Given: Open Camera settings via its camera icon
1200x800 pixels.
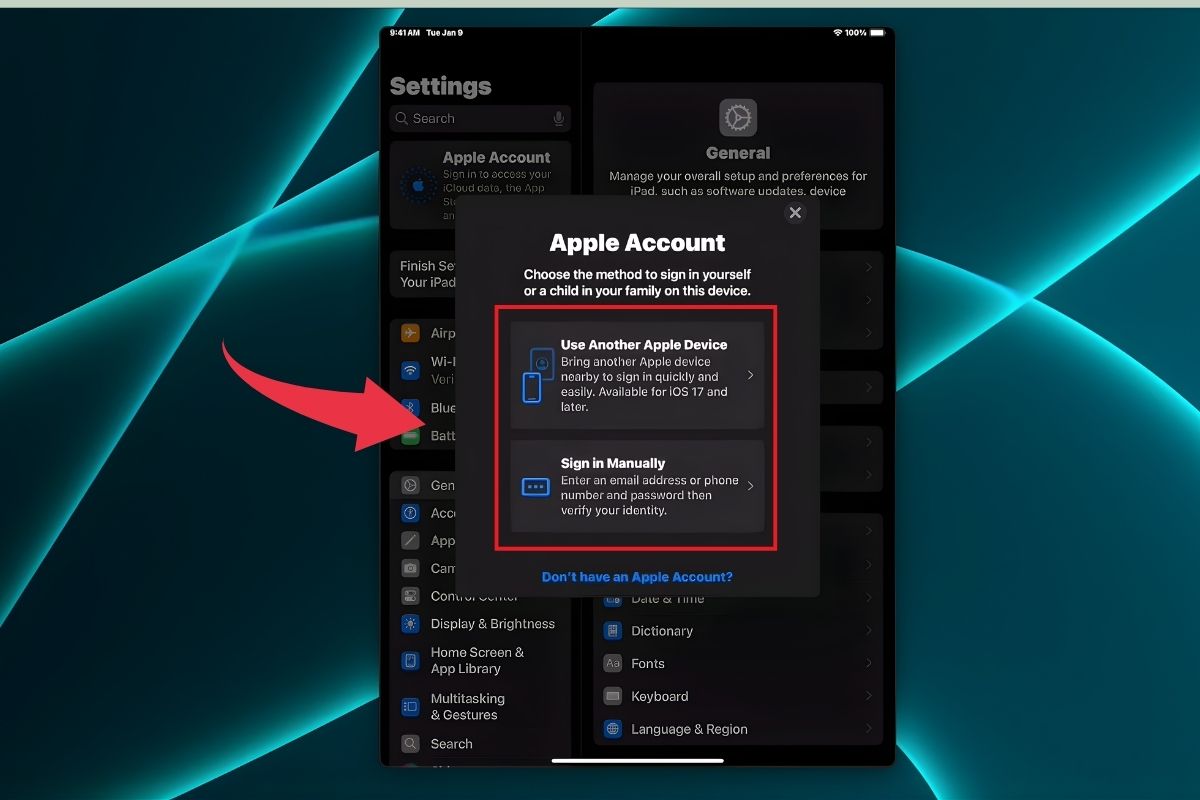Looking at the screenshot, I should pos(410,567).
